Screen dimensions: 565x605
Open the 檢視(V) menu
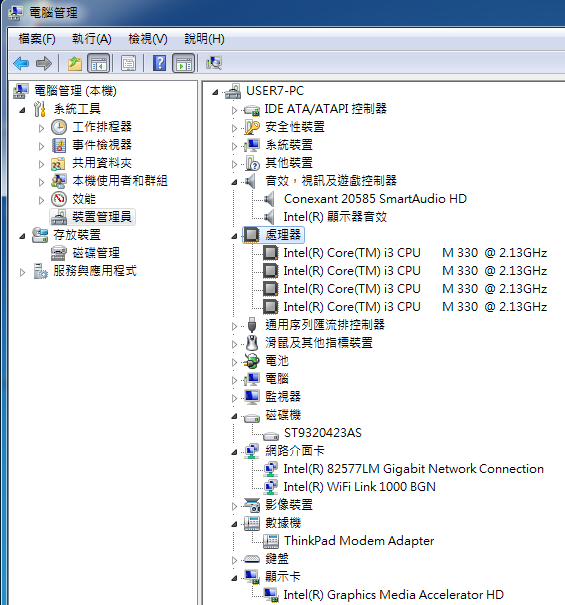coord(148,39)
